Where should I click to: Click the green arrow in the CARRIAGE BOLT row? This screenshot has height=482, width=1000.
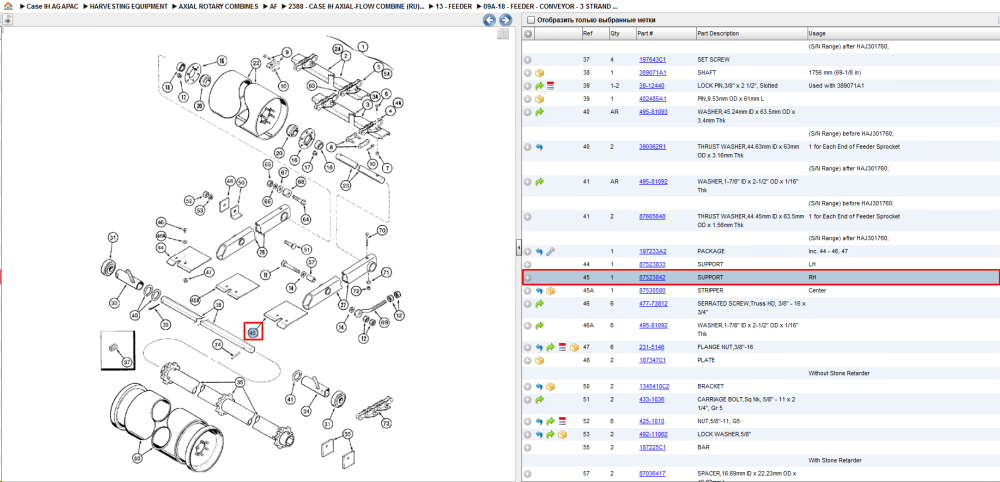tap(540, 400)
